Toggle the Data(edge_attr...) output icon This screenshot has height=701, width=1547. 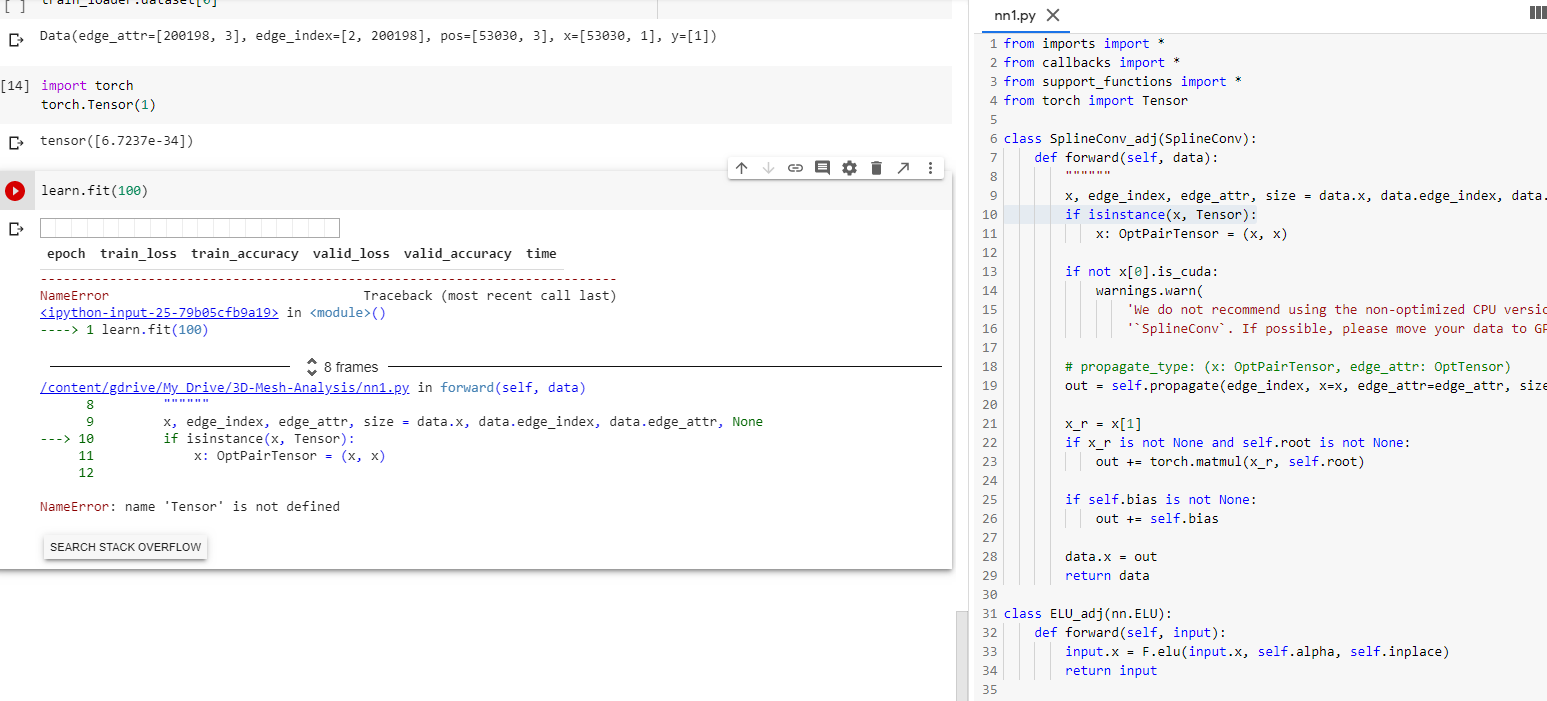tap(15, 39)
